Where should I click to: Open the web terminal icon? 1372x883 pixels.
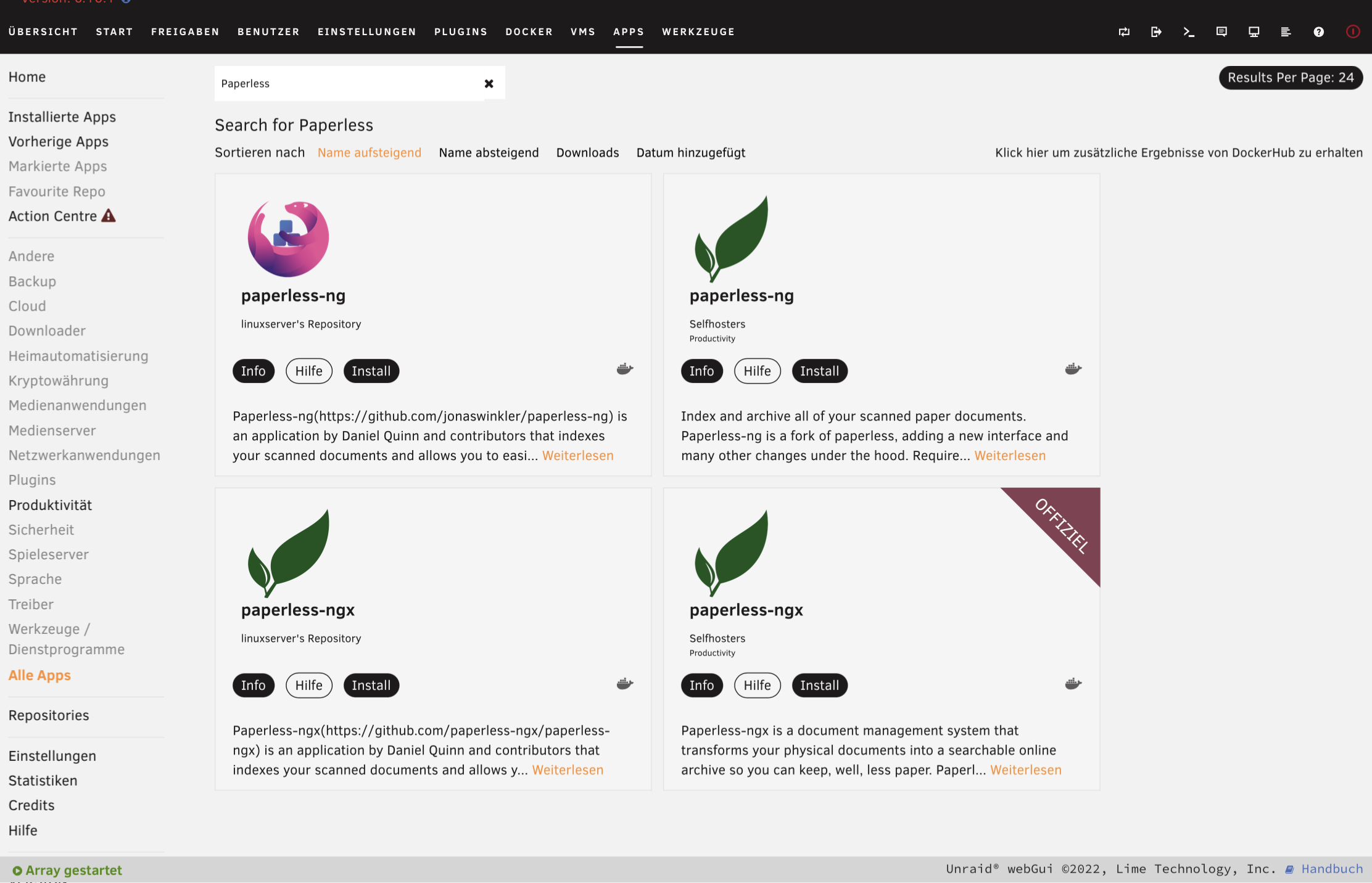point(1189,32)
